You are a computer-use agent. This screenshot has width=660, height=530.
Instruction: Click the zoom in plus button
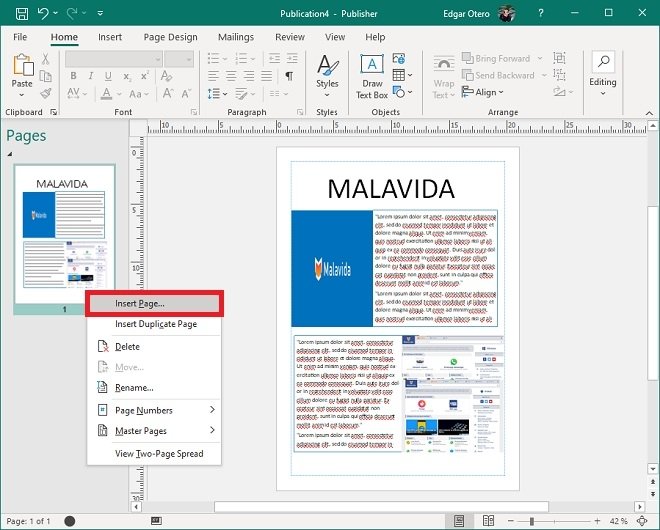tap(597, 521)
